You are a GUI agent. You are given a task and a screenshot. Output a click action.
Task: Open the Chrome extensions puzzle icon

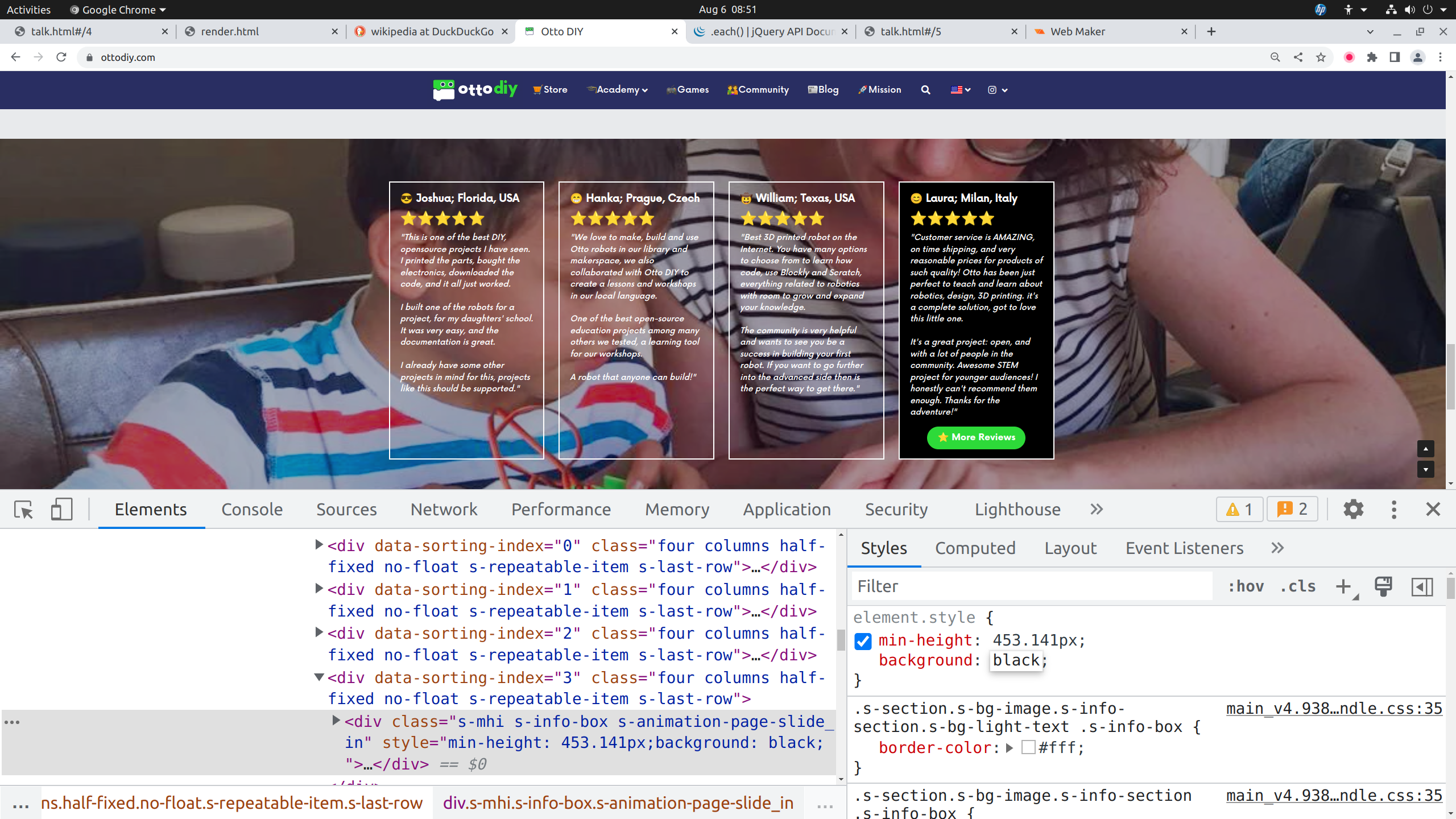1372,57
